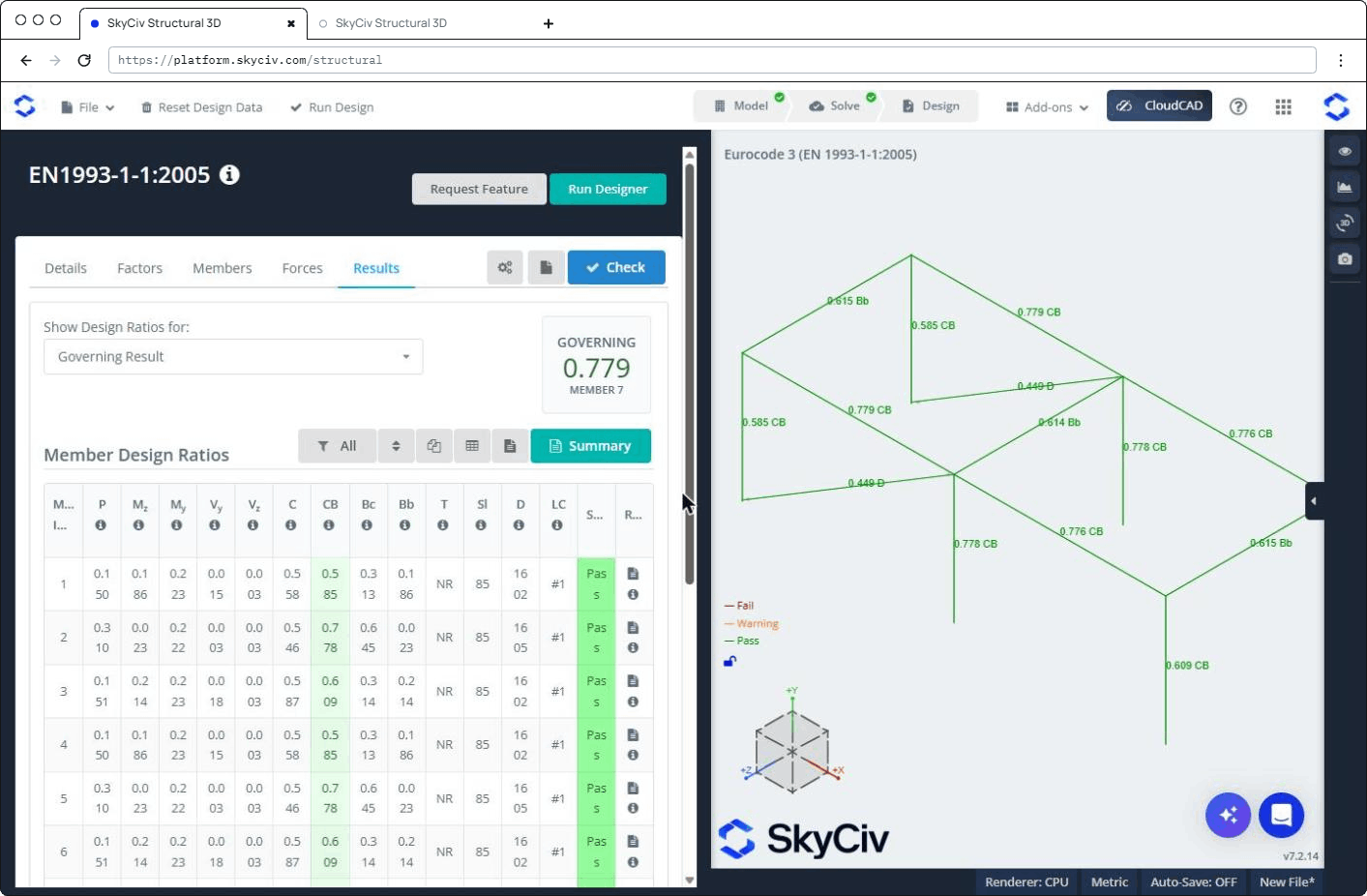Click the browser reload button

84,60
